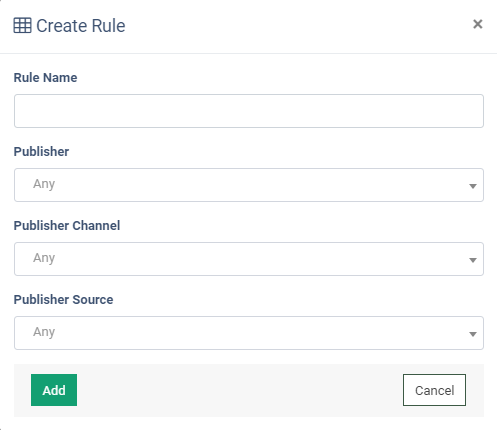Open the Publisher combo box
The height and width of the screenshot is (430, 497).
pyautogui.click(x=249, y=185)
